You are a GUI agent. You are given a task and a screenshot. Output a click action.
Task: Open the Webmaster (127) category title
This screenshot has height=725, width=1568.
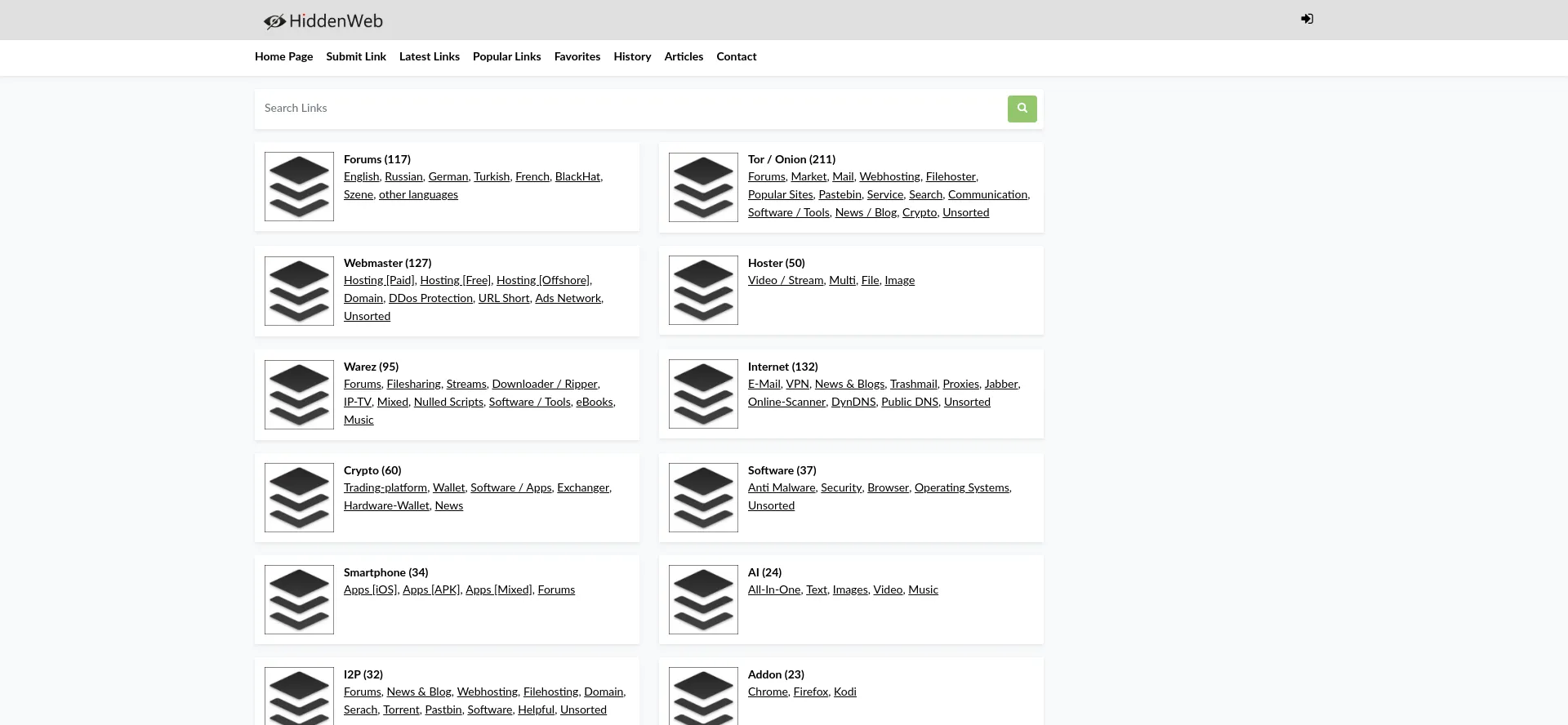click(x=387, y=264)
